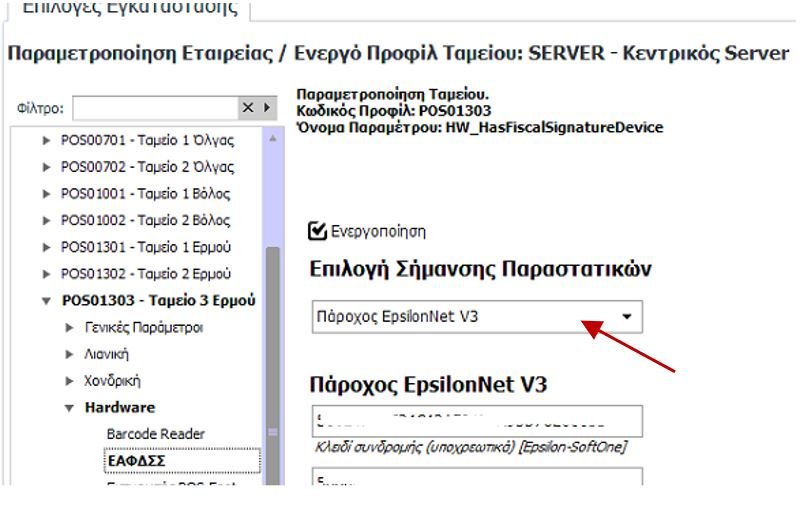Open the Πάροχος EpsilonNet V3 dropdown
This screenshot has width=804, height=512.
coord(626,316)
